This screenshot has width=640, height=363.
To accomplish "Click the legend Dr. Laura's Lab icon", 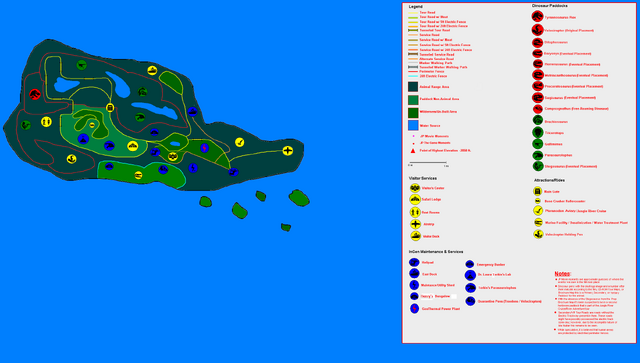I will point(470,275).
